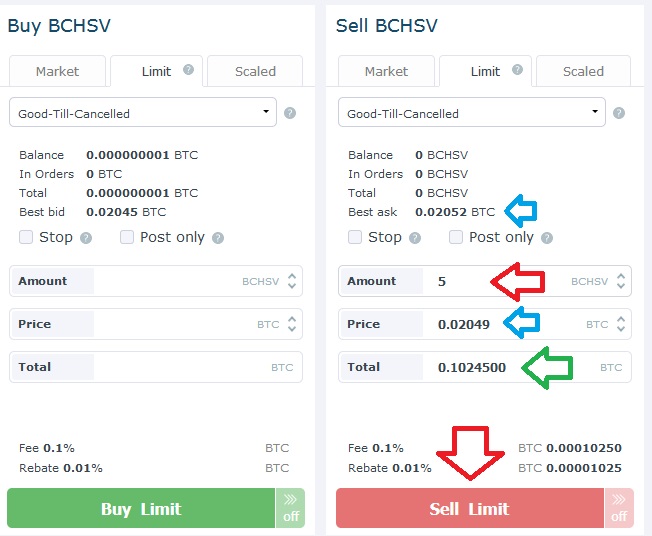The image size is (652, 536).
Task: Click the red Sell Limit button
Action: 469,508
